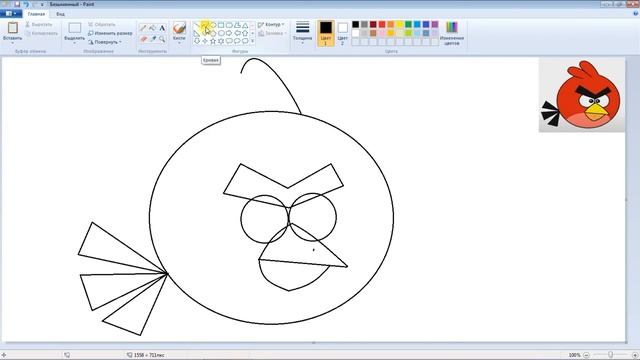
Task: Choose the Cloud callout shape
Action: click(245, 41)
